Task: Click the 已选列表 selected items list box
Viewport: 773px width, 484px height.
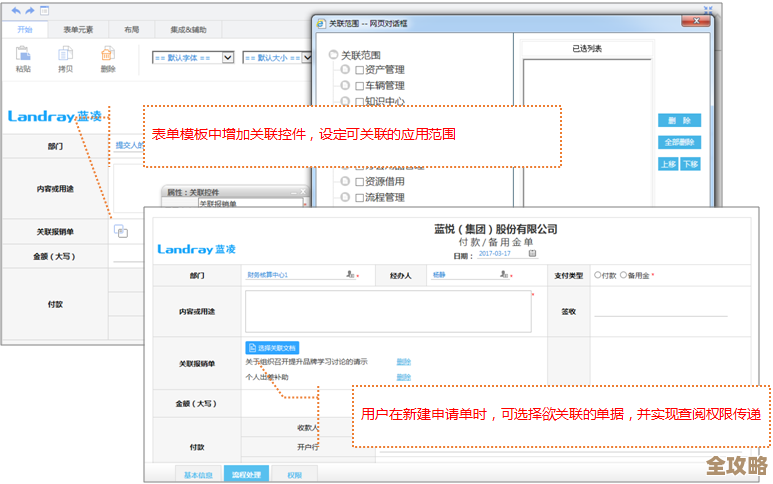Action: (587, 133)
